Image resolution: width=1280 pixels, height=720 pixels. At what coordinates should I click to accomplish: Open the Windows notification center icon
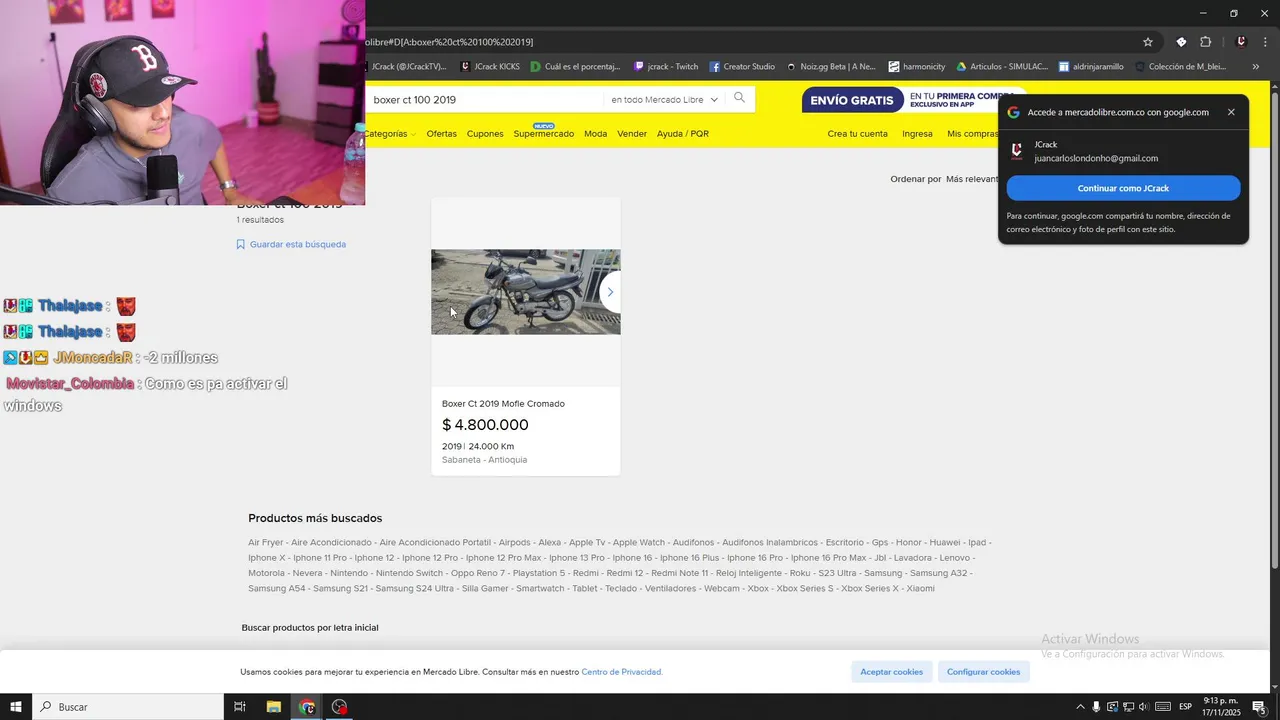pyautogui.click(x=1259, y=707)
